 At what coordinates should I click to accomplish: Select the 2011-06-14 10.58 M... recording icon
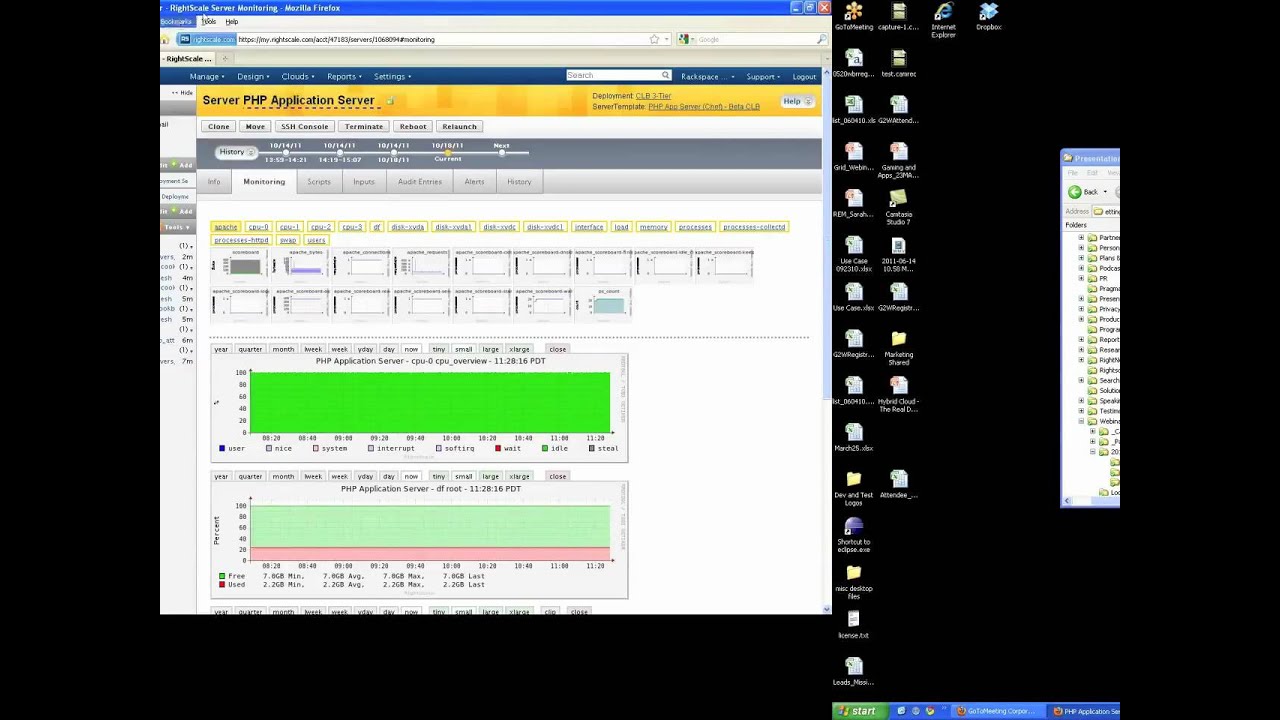(898, 254)
